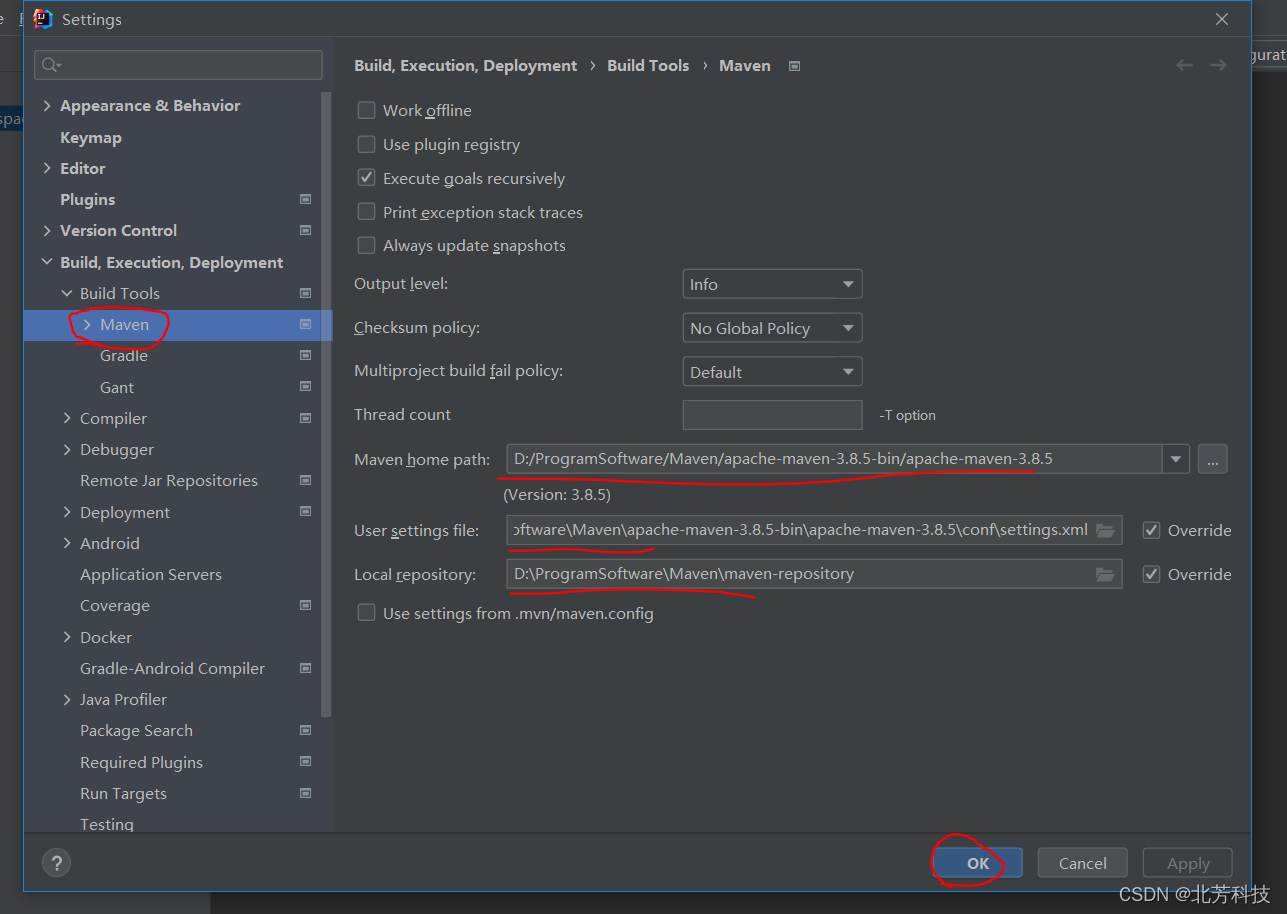Go forward with the right arrow icon
The width and height of the screenshot is (1287, 914).
pyautogui.click(x=1218, y=65)
